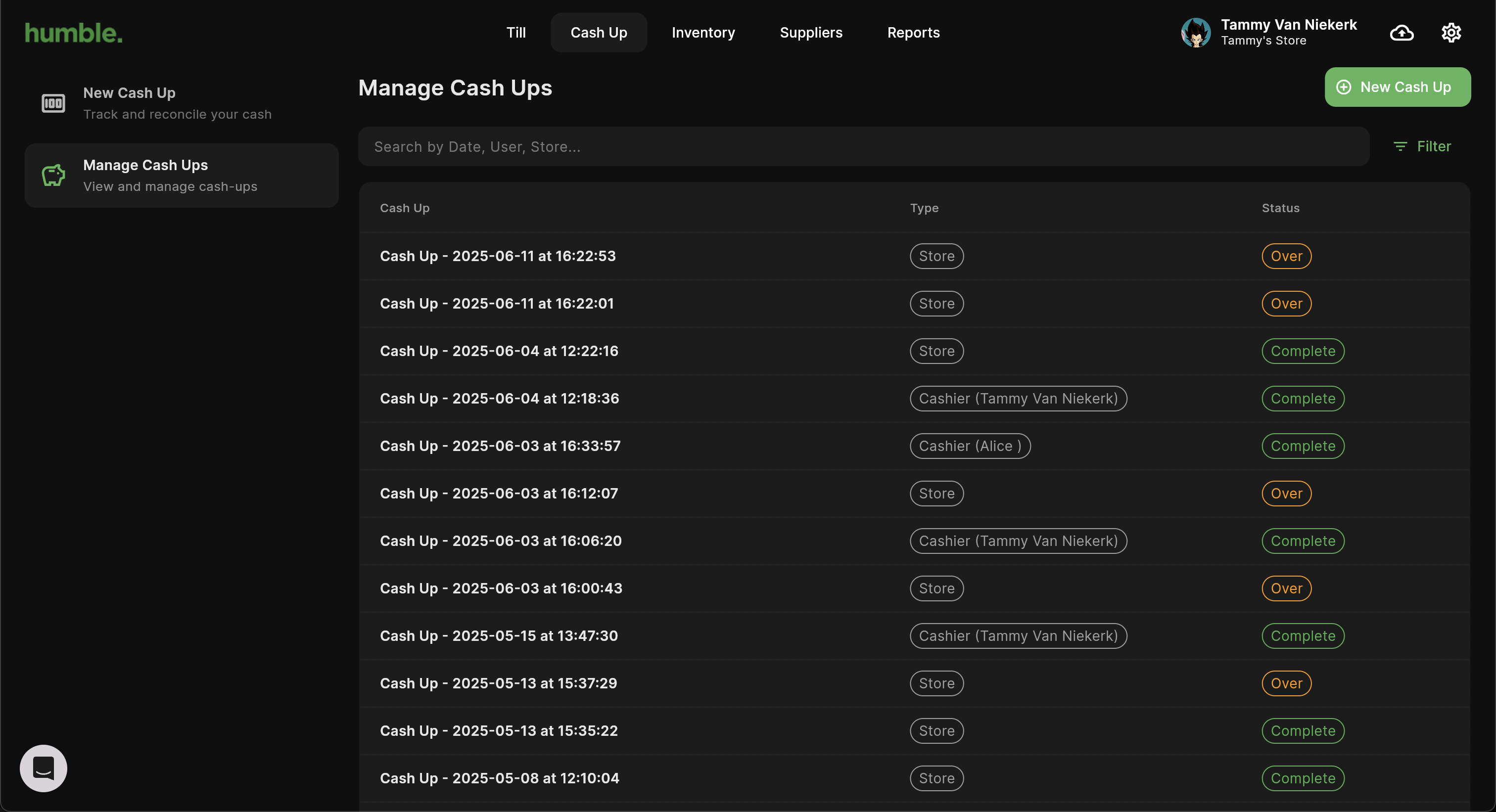Click Tammy Van Niekerk's profile avatar
1496x812 pixels.
tap(1195, 33)
